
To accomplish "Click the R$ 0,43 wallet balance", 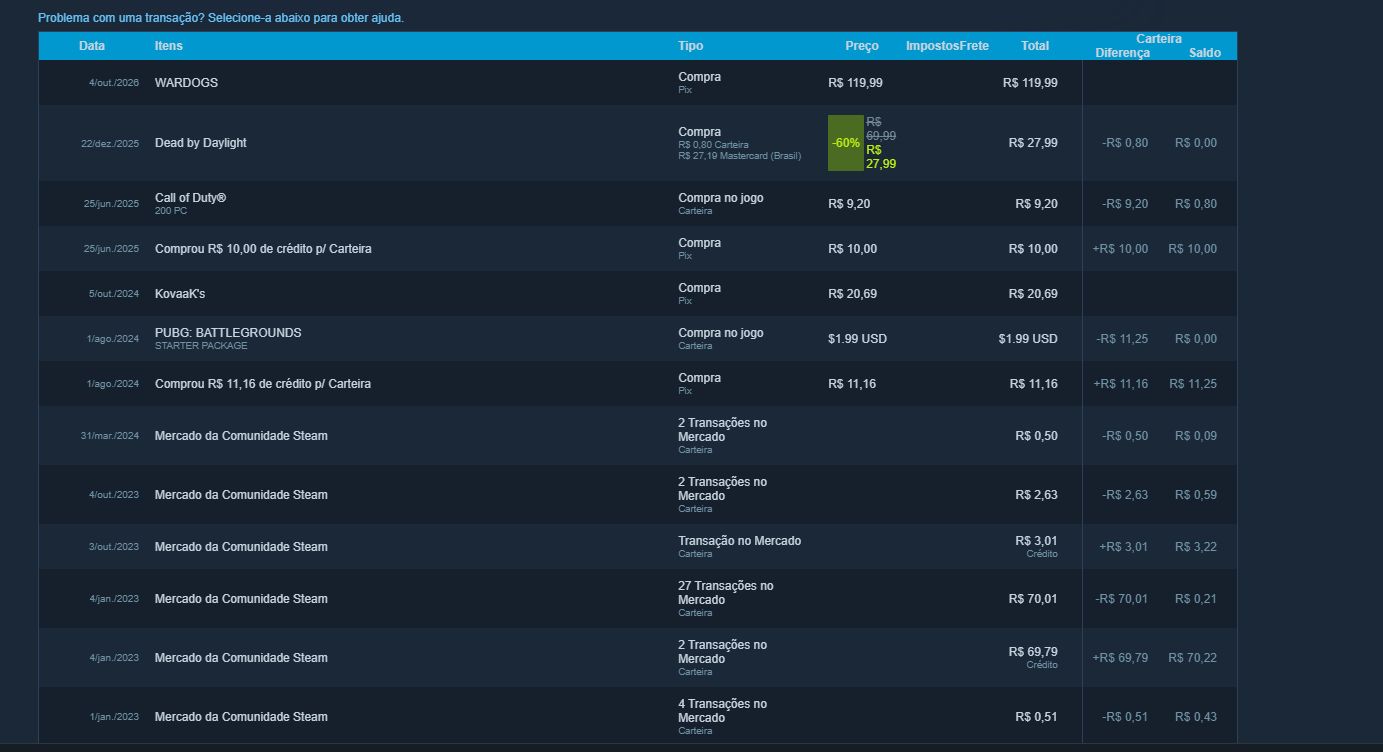I will coord(1196,717).
